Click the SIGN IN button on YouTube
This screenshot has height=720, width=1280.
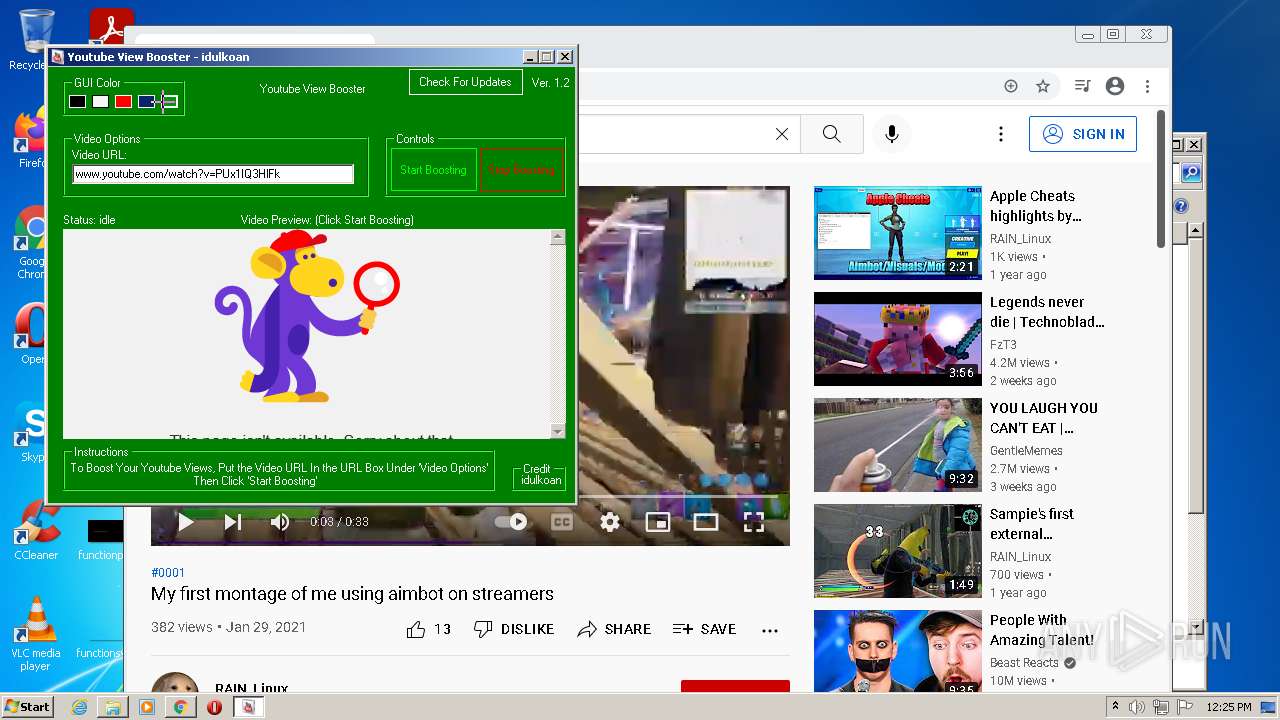pos(1083,134)
